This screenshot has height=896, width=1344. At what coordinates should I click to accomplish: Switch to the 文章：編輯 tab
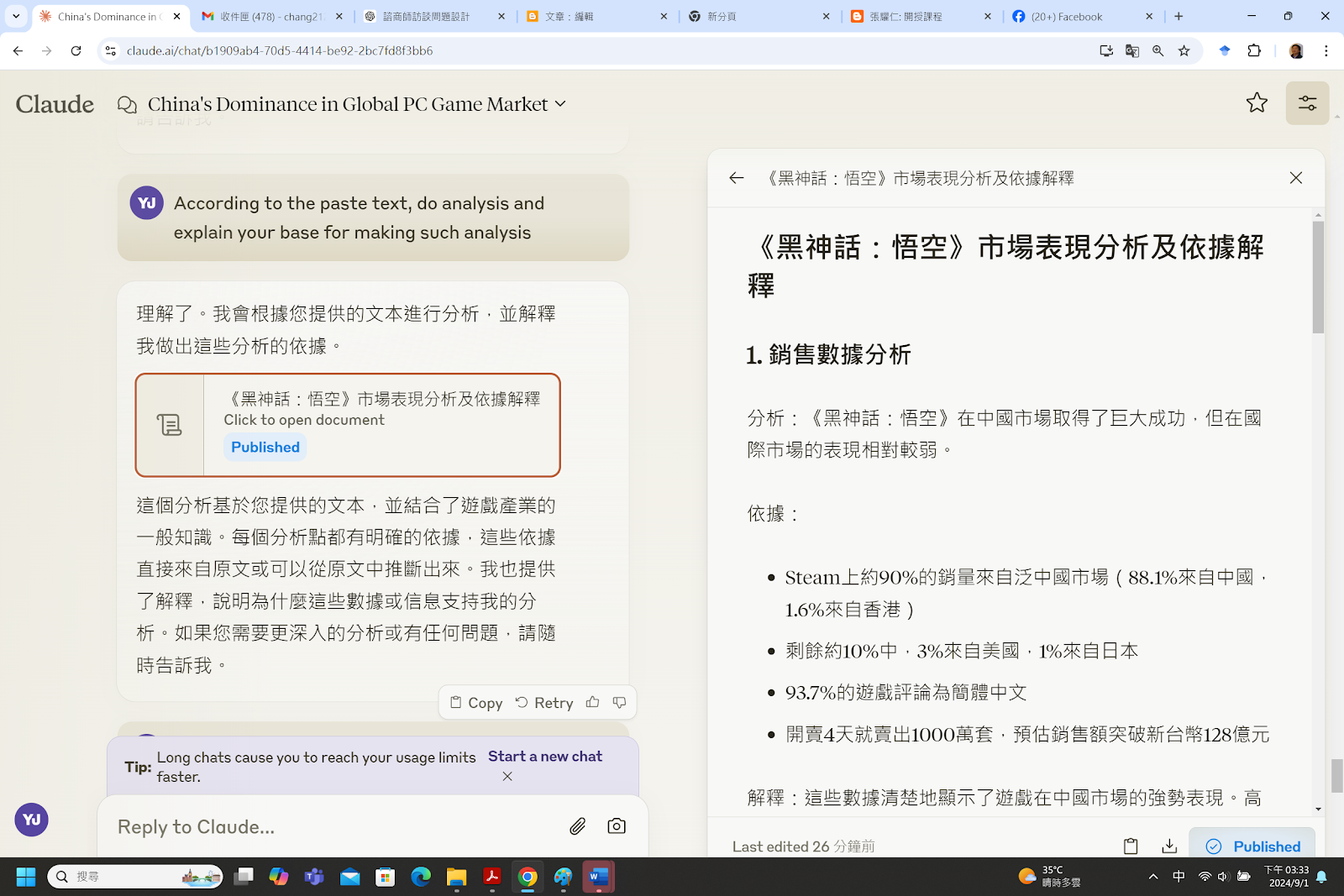pos(596,17)
